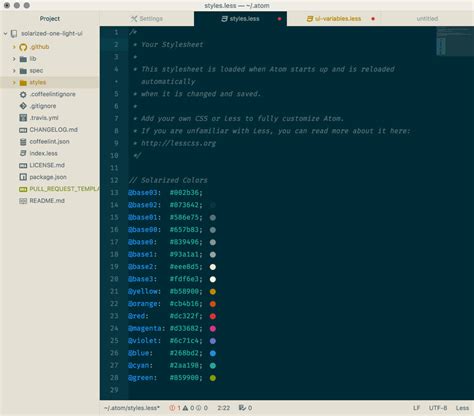Click the Project panel header
Viewport: 474px width, 416px height.
pyautogui.click(x=50, y=19)
